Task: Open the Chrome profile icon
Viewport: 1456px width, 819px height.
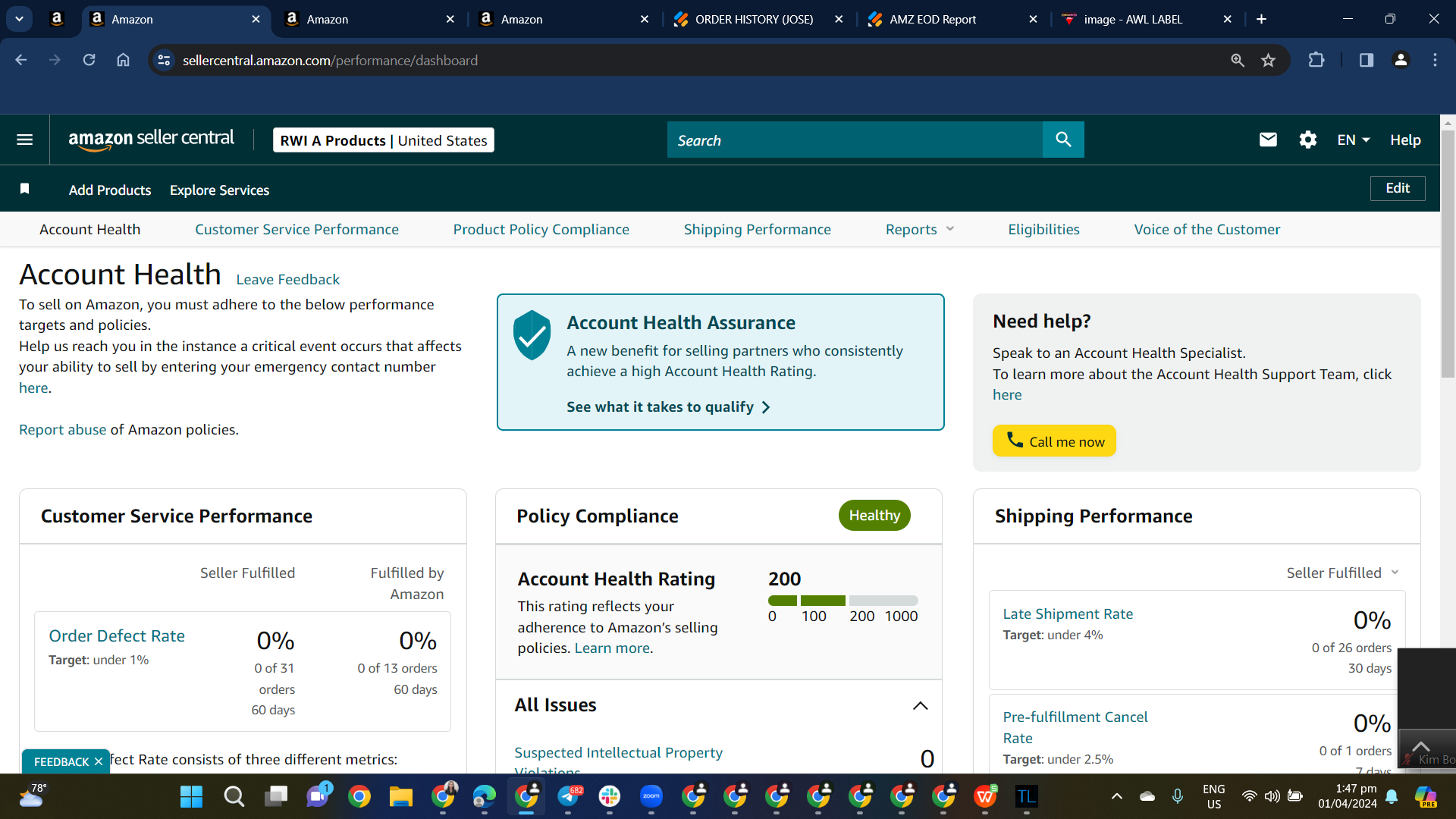Action: 1401,60
